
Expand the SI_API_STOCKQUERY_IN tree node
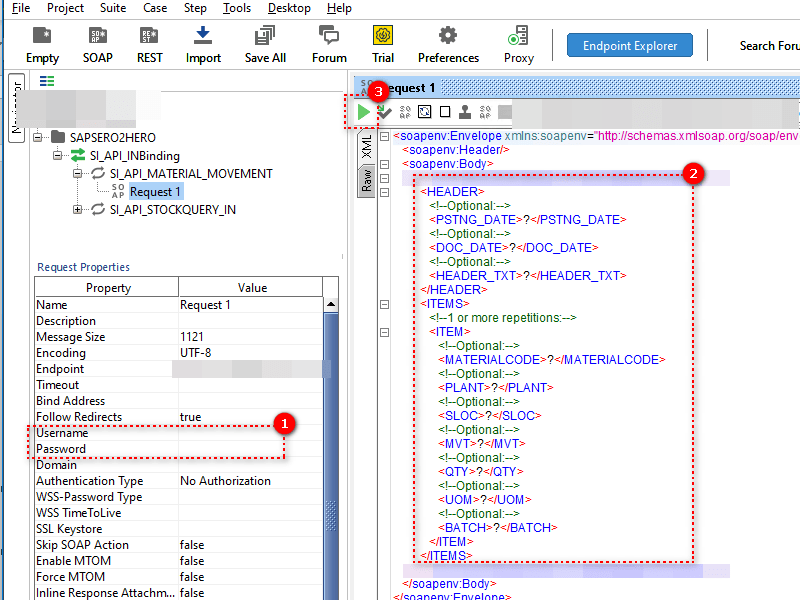tap(77, 209)
